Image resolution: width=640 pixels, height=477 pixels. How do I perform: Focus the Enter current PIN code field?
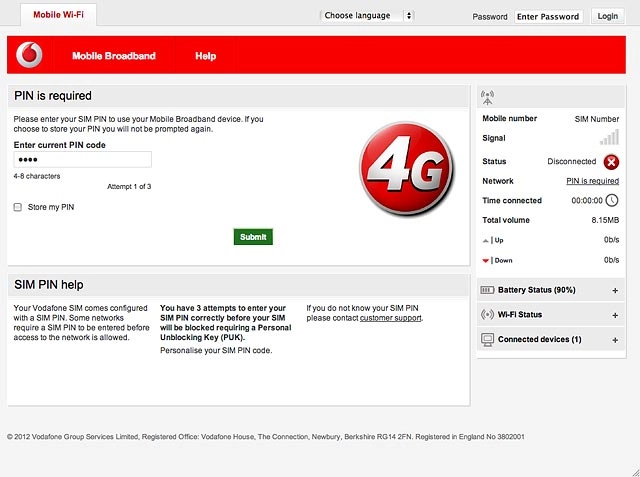[83, 160]
